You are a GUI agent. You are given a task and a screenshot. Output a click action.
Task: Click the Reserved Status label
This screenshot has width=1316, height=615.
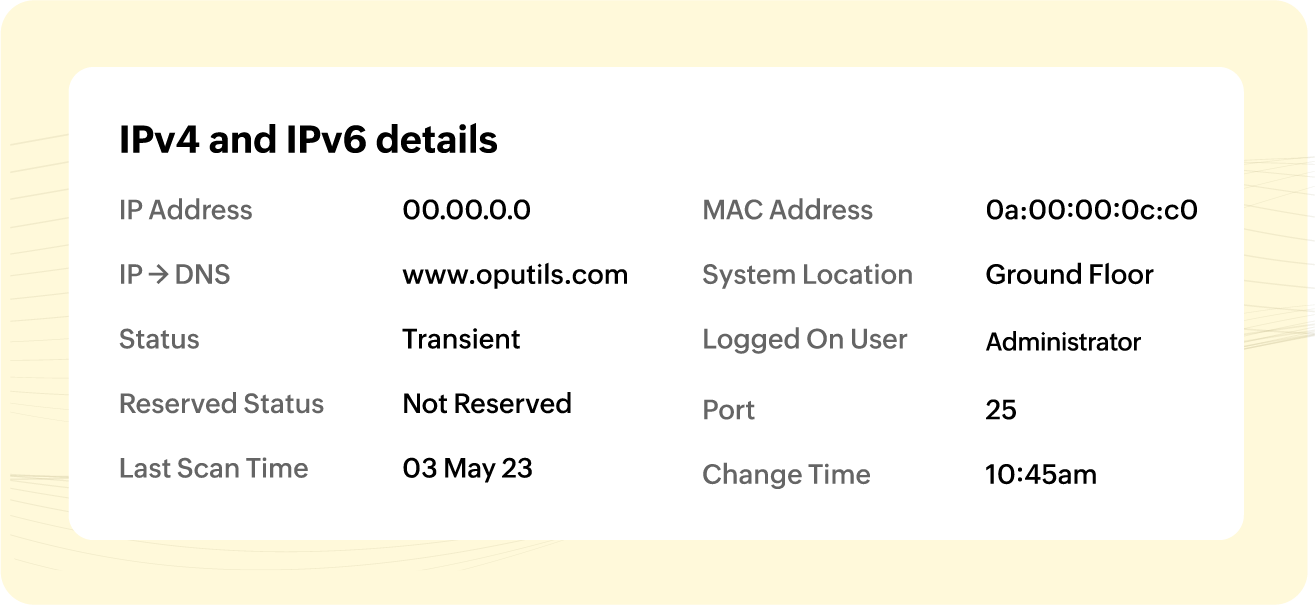point(222,404)
